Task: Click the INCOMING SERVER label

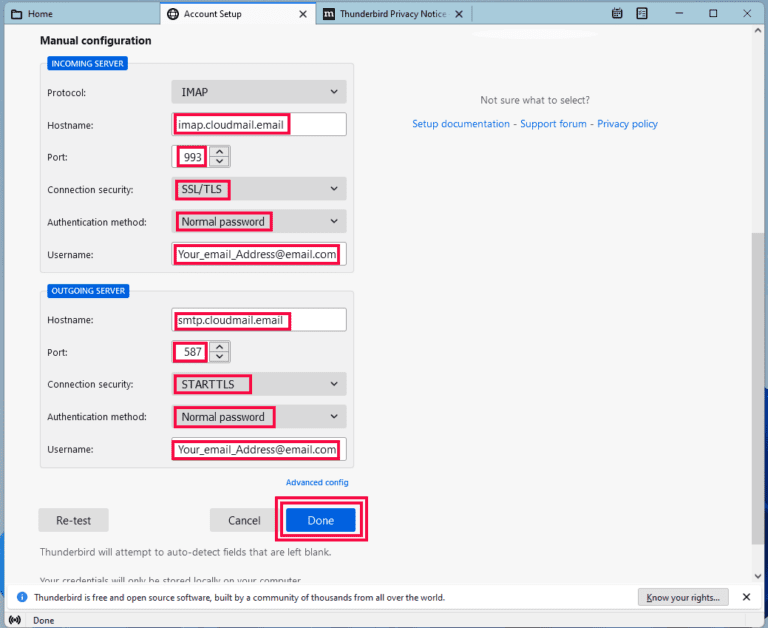Action: pos(87,64)
